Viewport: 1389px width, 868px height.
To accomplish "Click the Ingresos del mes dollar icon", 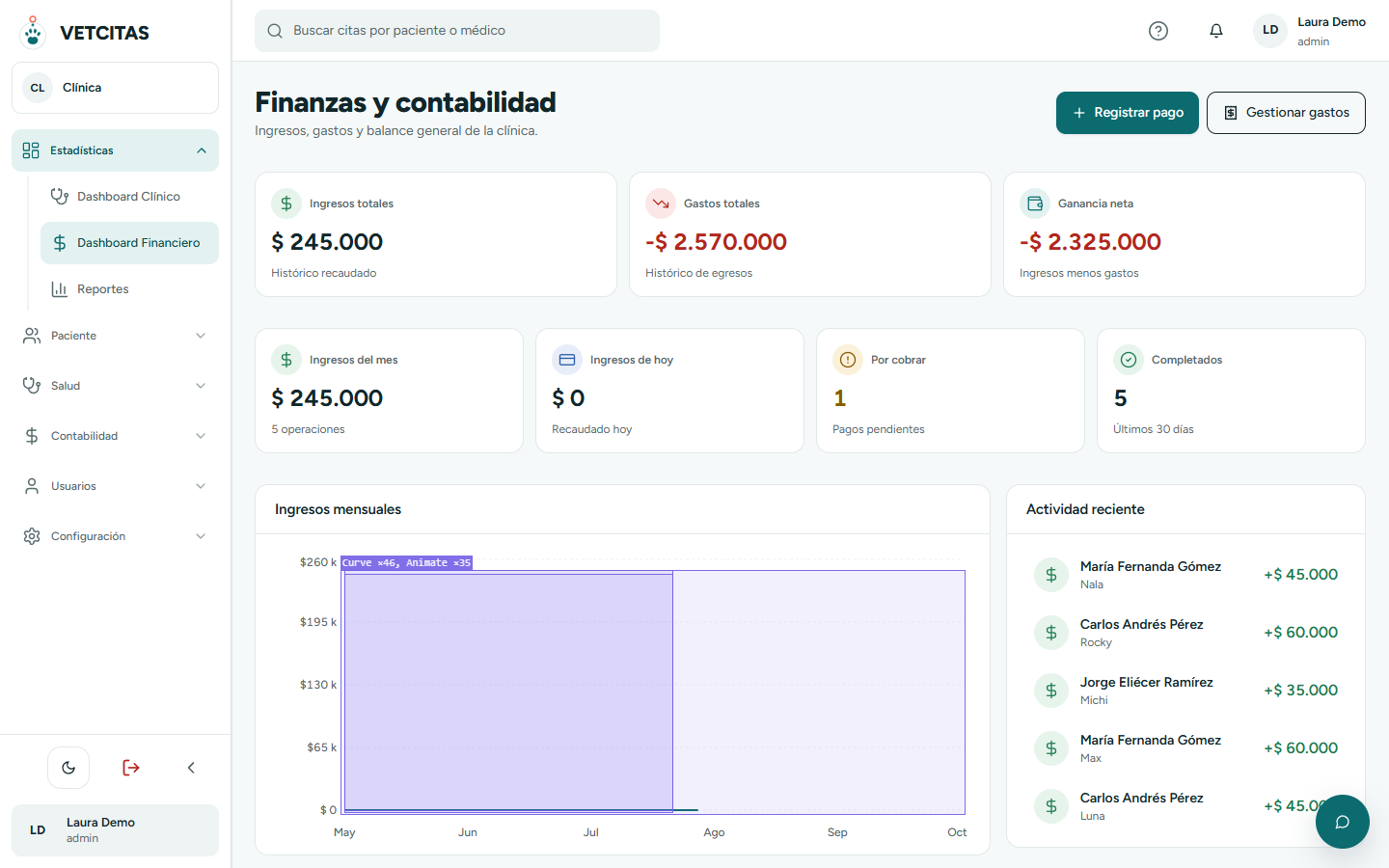I will (286, 360).
